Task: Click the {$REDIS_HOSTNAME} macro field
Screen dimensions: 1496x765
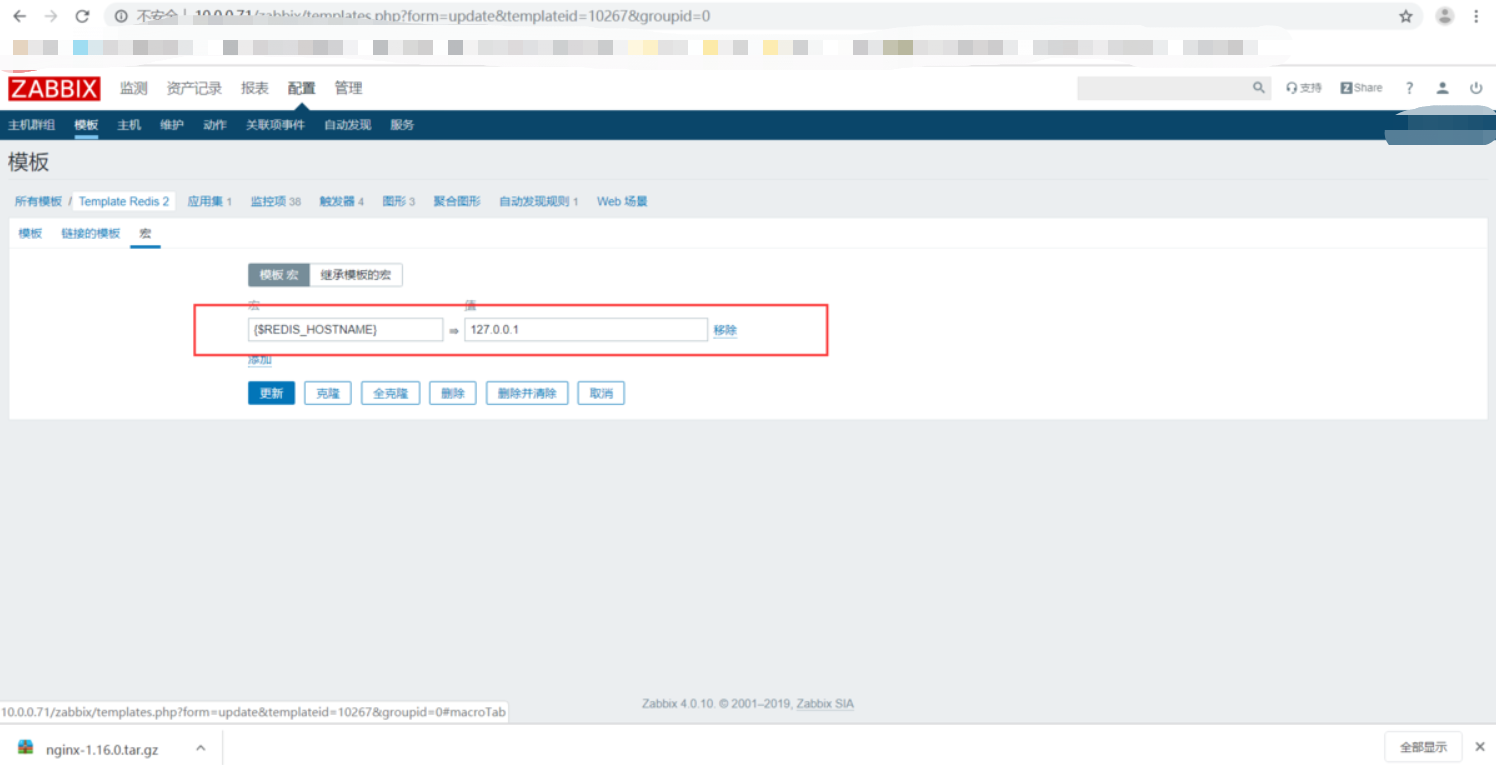Action: 345,329
